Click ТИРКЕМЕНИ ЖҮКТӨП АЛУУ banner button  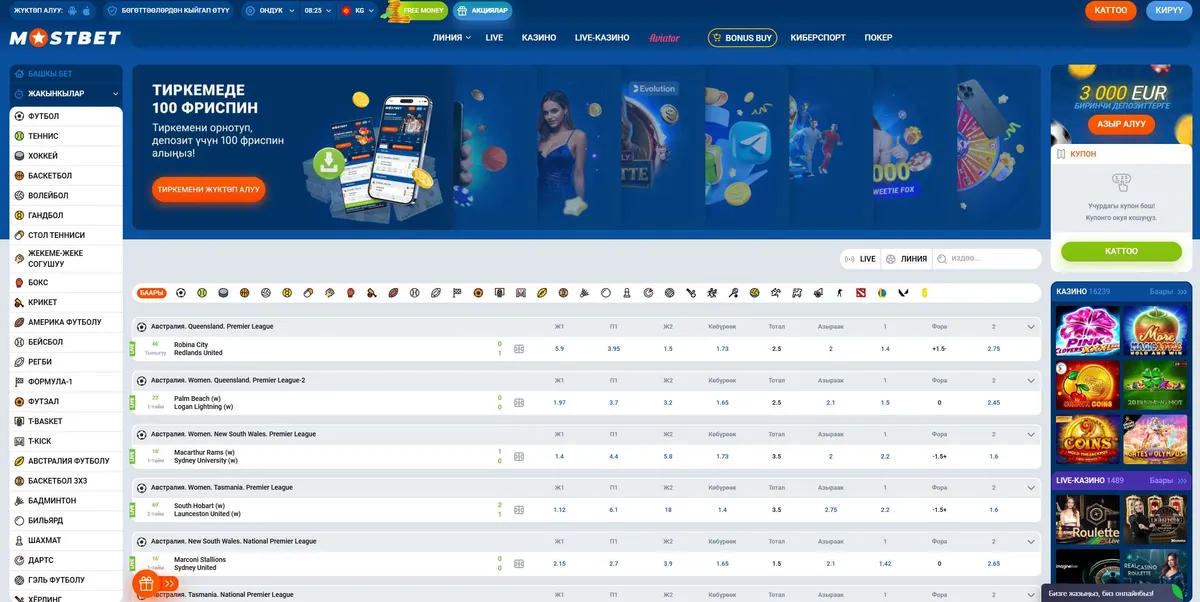(x=209, y=189)
